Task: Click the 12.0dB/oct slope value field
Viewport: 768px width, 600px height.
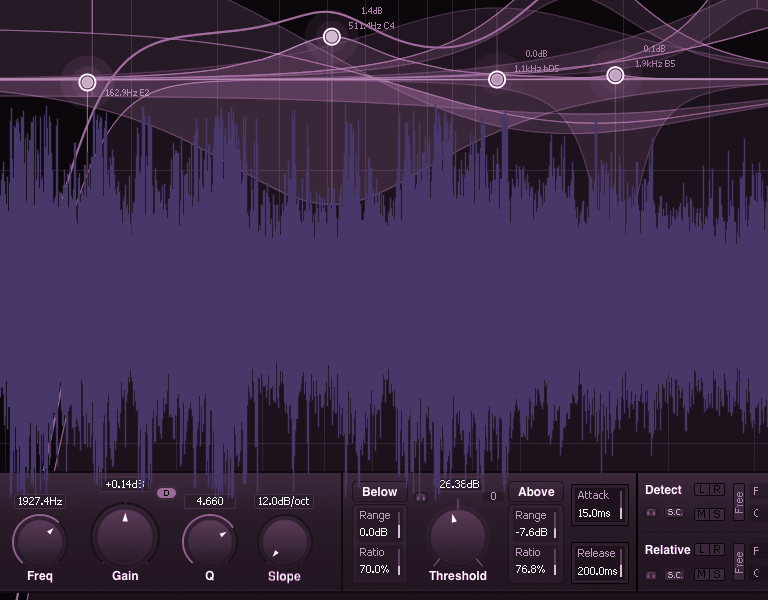Action: point(284,501)
